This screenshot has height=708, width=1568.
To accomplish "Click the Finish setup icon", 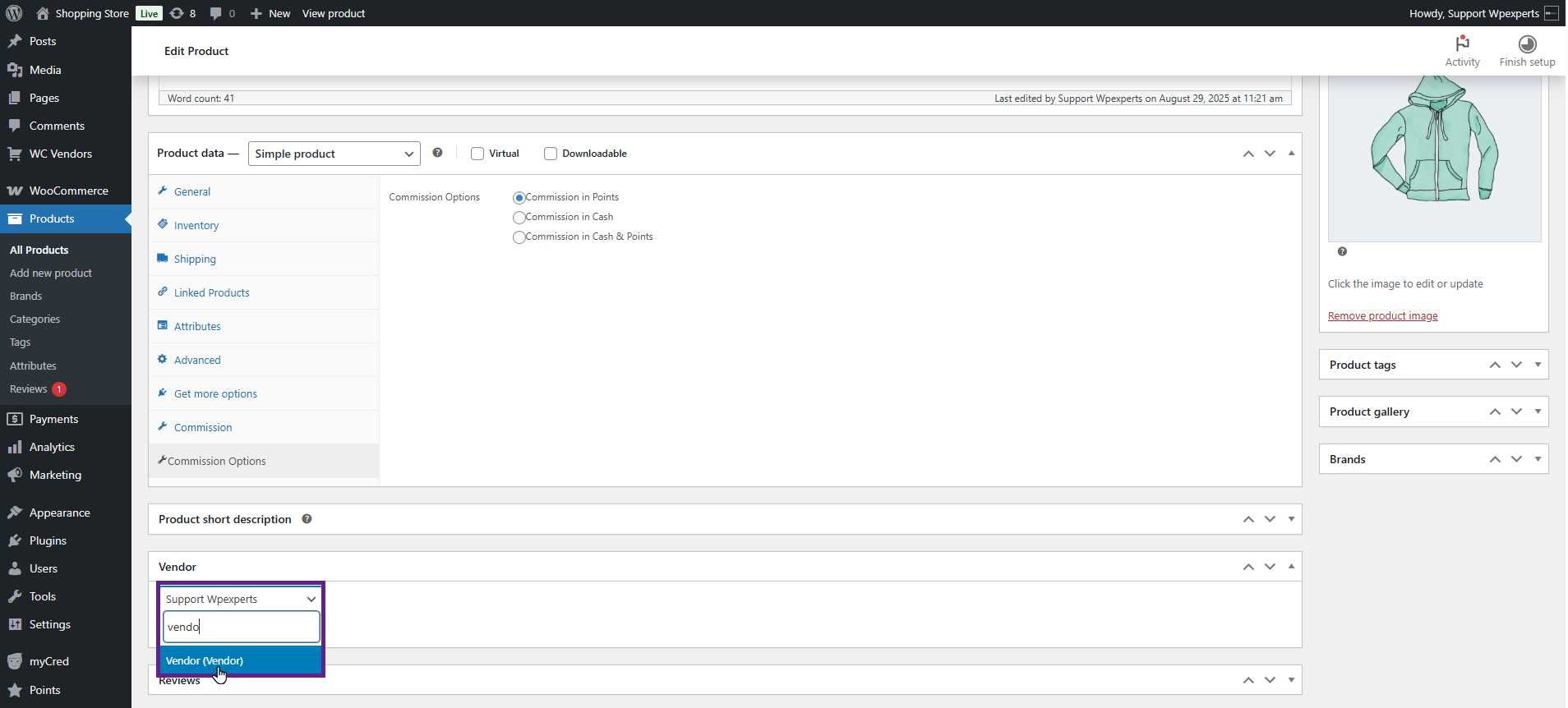I will click(x=1526, y=44).
